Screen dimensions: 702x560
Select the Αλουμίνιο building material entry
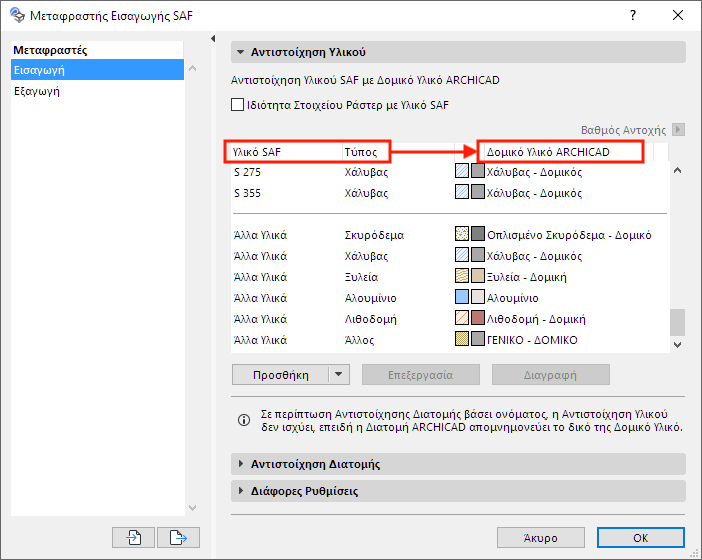pyautogui.click(x=513, y=297)
